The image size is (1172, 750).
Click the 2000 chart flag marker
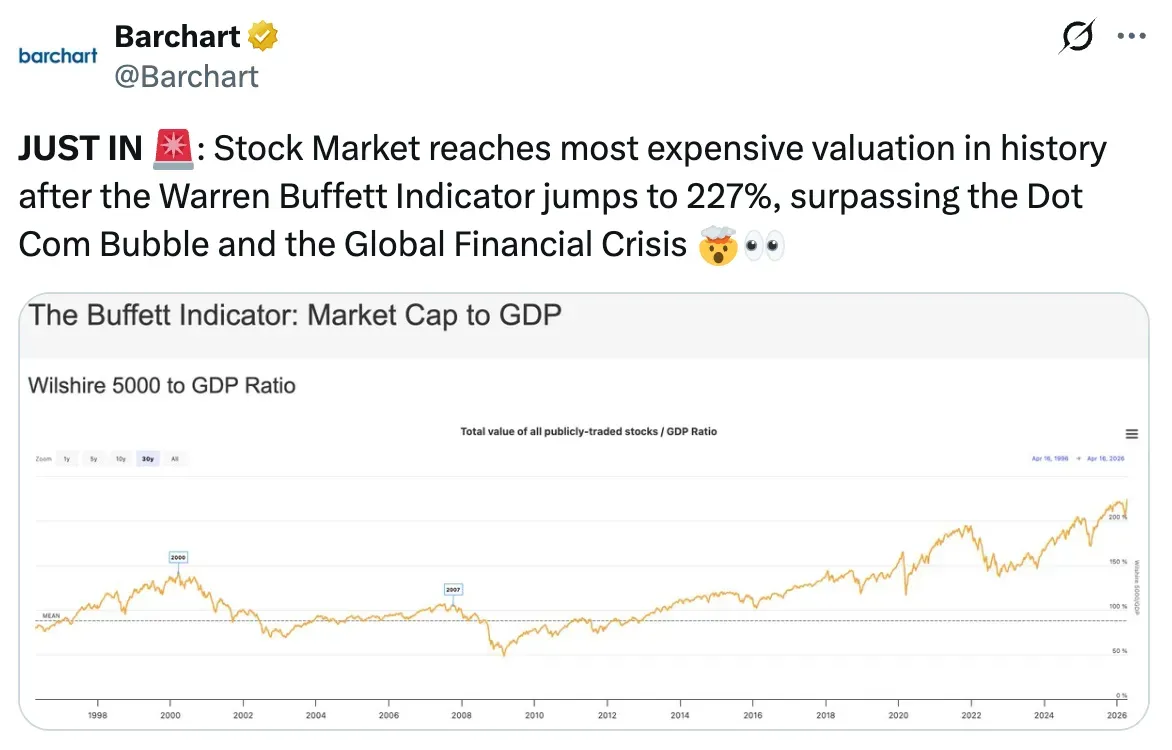pyautogui.click(x=178, y=557)
